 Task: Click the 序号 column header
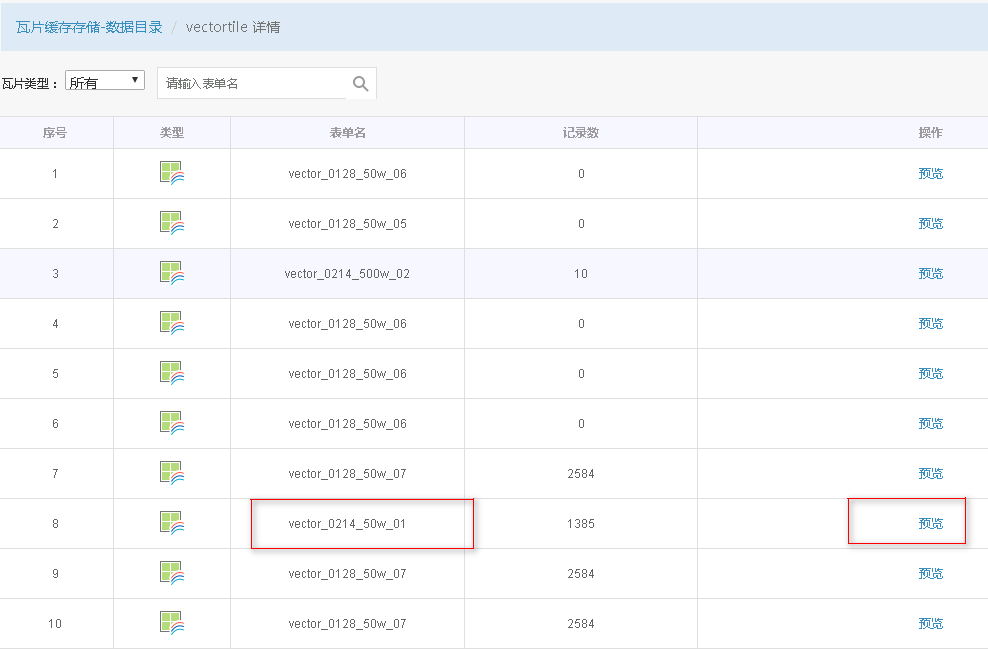pos(55,132)
